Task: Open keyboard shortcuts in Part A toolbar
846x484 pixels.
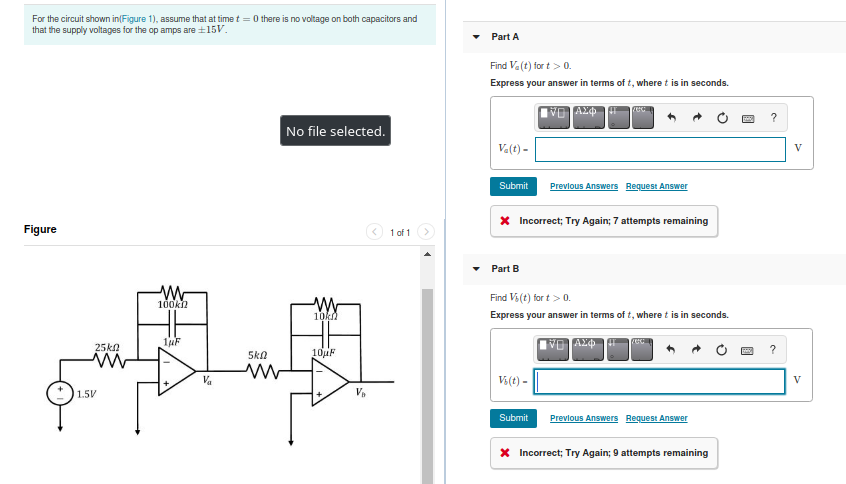Action: [x=748, y=118]
